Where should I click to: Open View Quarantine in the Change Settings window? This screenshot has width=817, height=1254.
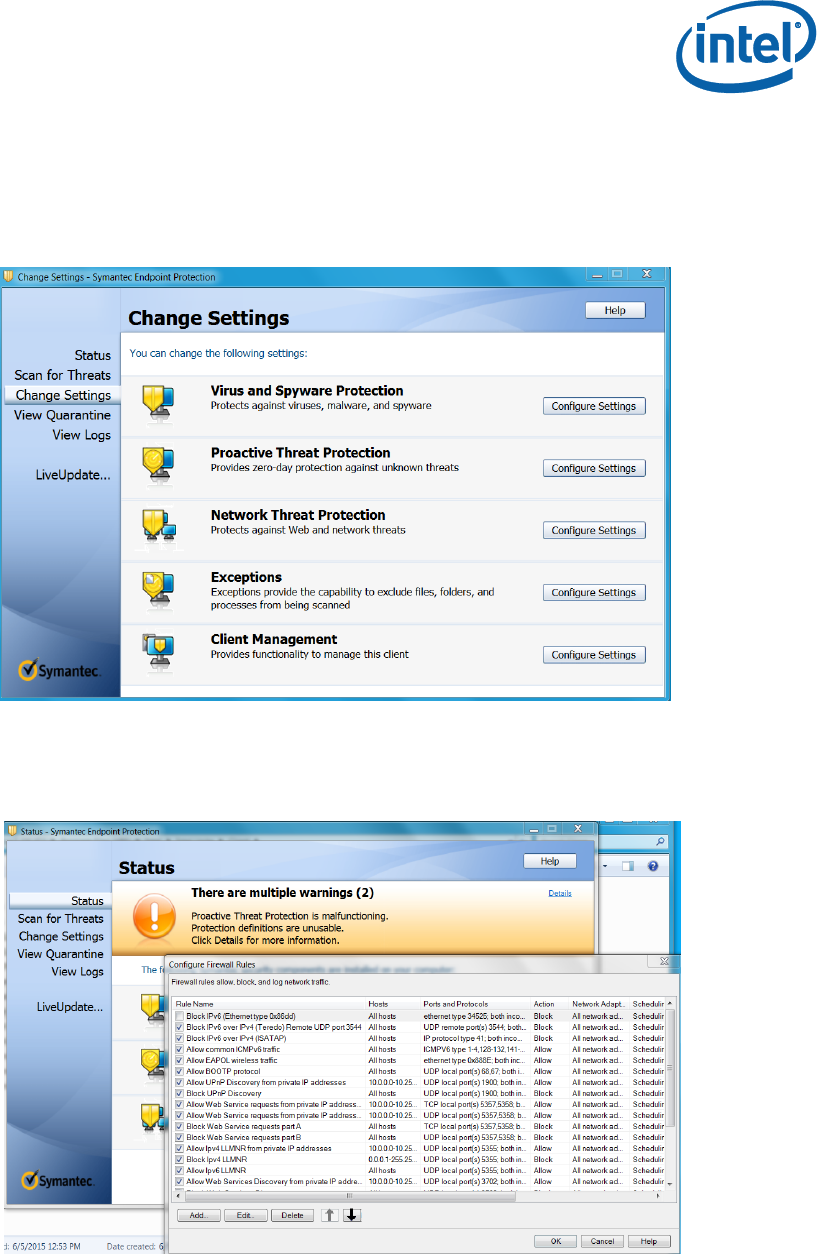pos(62,415)
